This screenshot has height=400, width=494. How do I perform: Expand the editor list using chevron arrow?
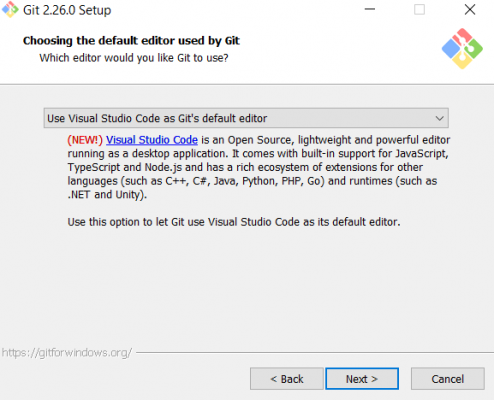point(439,118)
